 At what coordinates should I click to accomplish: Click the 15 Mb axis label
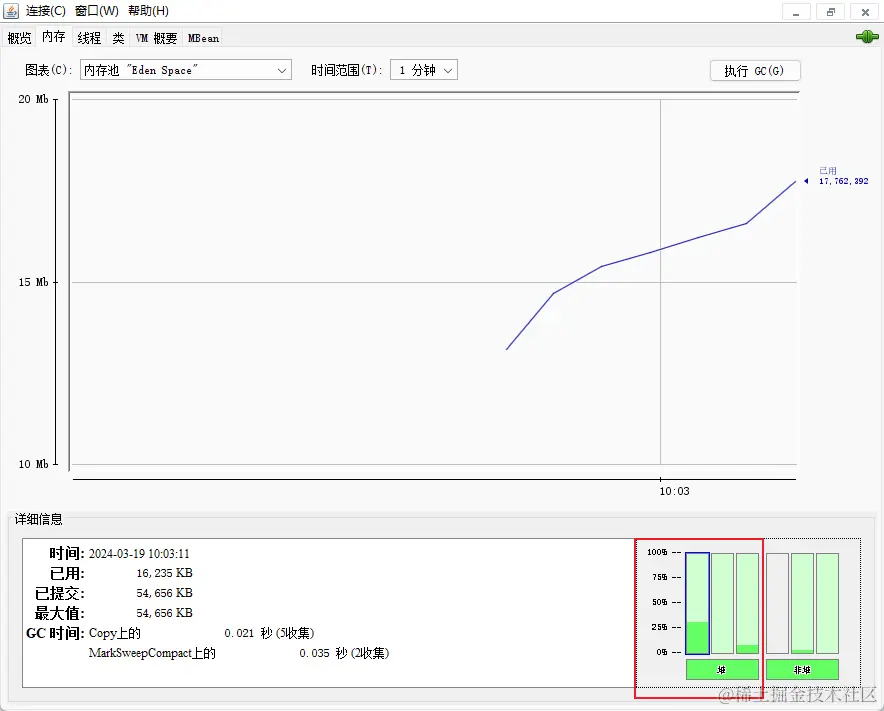pyautogui.click(x=33, y=282)
